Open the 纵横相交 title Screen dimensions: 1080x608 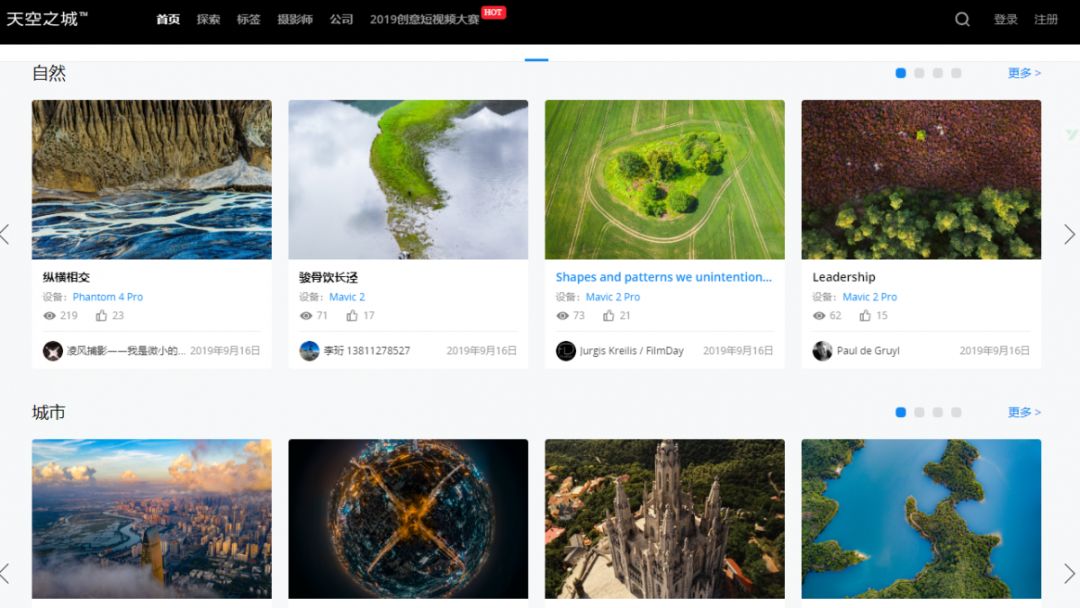[66, 277]
